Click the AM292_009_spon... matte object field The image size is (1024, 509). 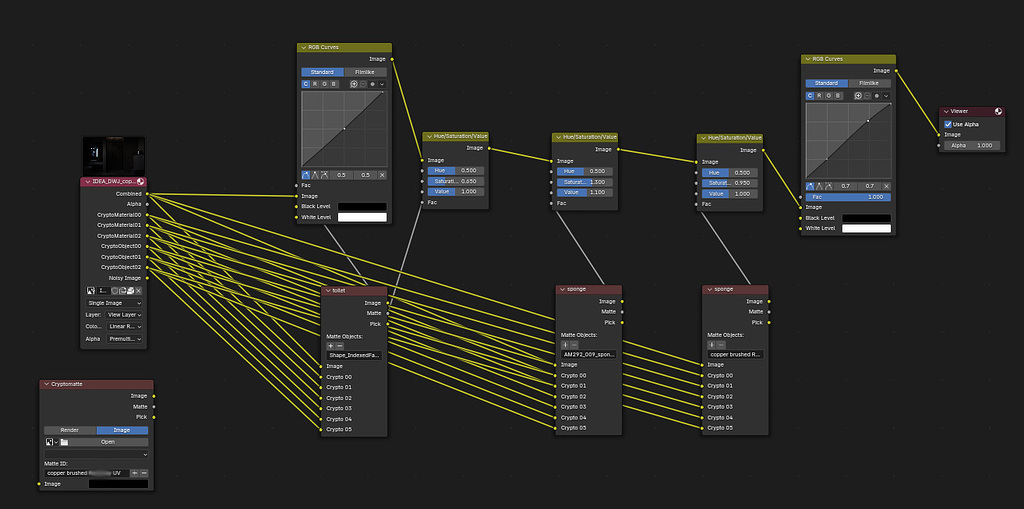point(588,354)
